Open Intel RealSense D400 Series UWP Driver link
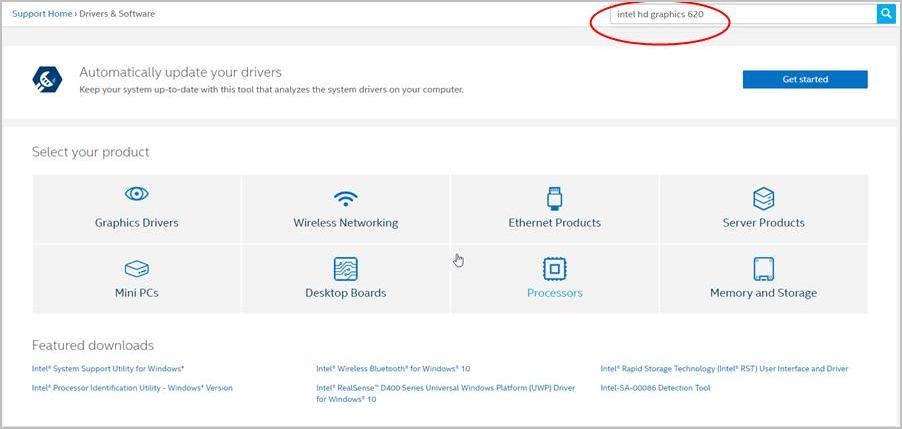The image size is (902, 429). (x=445, y=393)
